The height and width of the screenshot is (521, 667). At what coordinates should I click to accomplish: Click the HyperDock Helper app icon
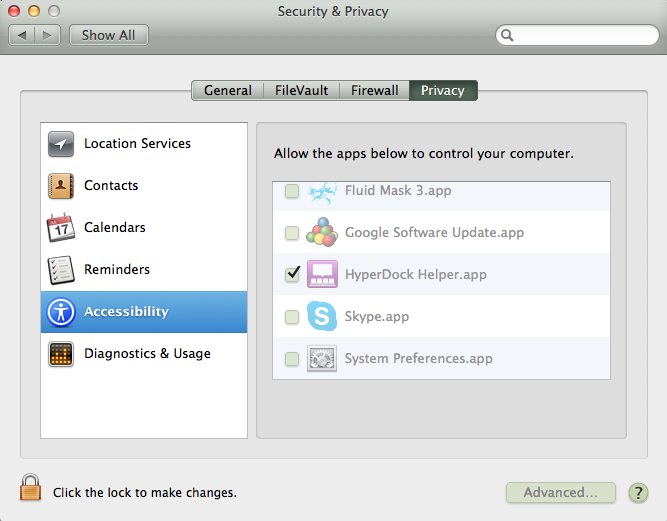click(322, 274)
